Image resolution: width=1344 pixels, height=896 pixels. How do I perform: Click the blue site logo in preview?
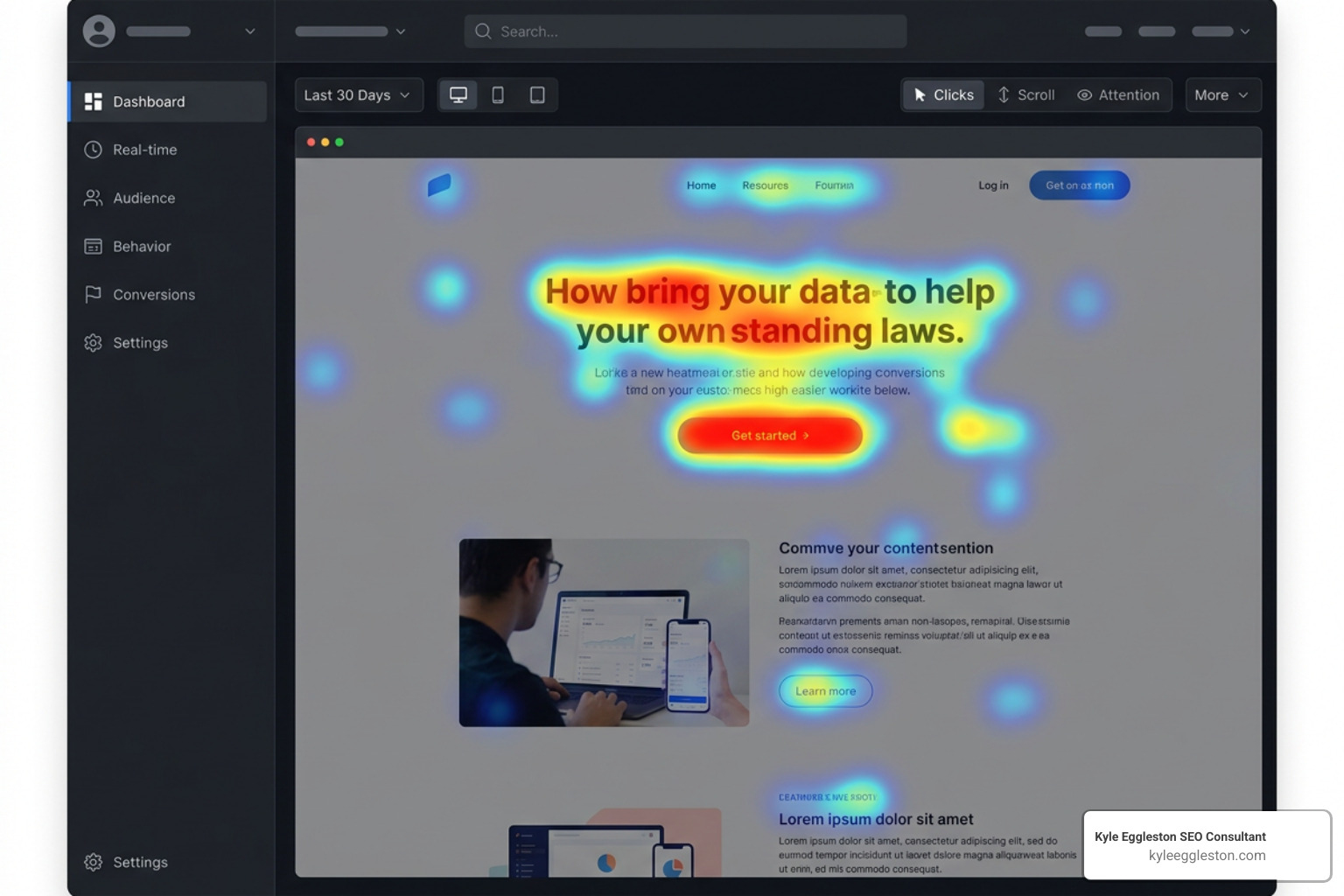(439, 185)
